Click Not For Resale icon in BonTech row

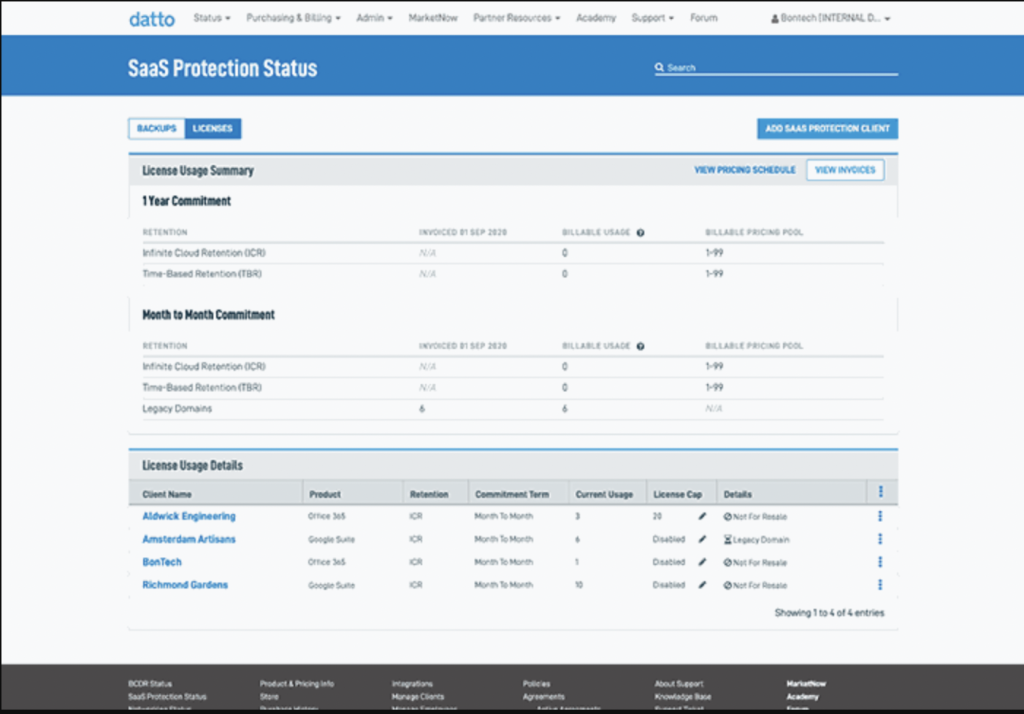[x=728, y=562]
